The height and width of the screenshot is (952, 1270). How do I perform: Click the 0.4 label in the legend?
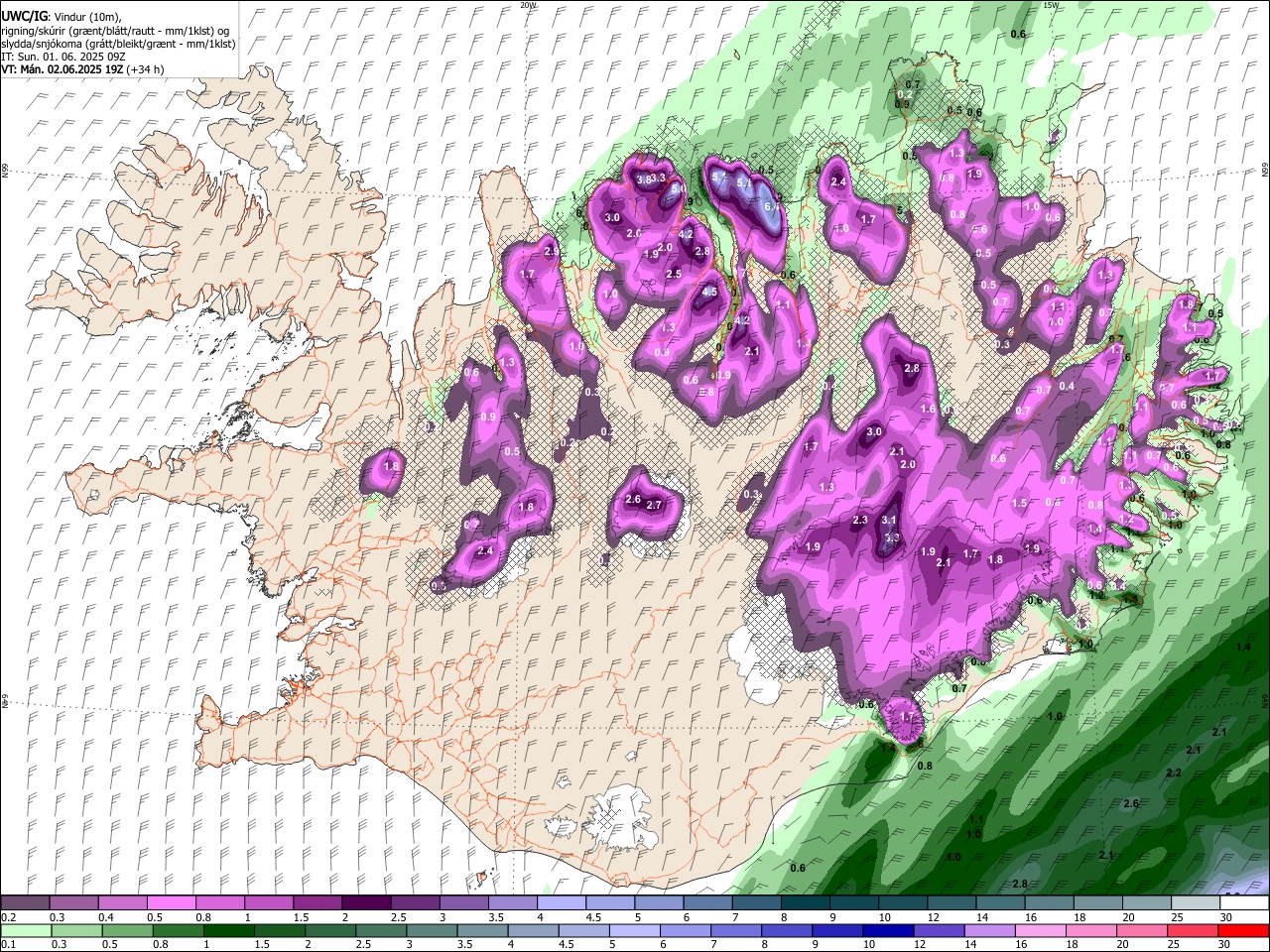point(105,917)
